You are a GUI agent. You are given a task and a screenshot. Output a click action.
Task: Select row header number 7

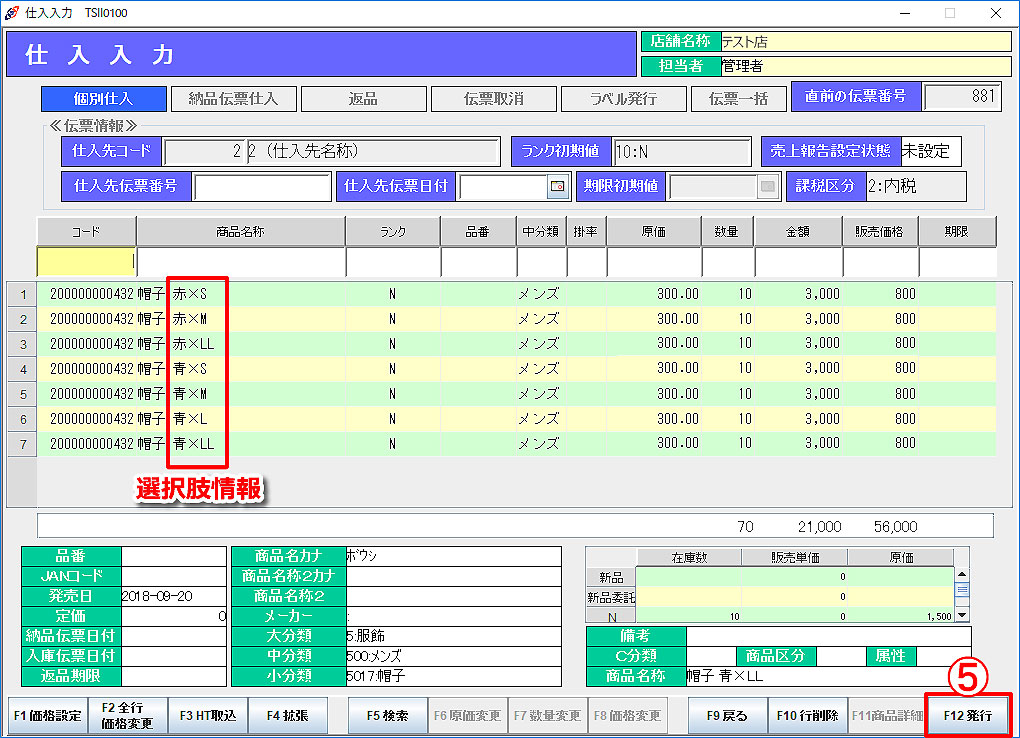(x=22, y=444)
